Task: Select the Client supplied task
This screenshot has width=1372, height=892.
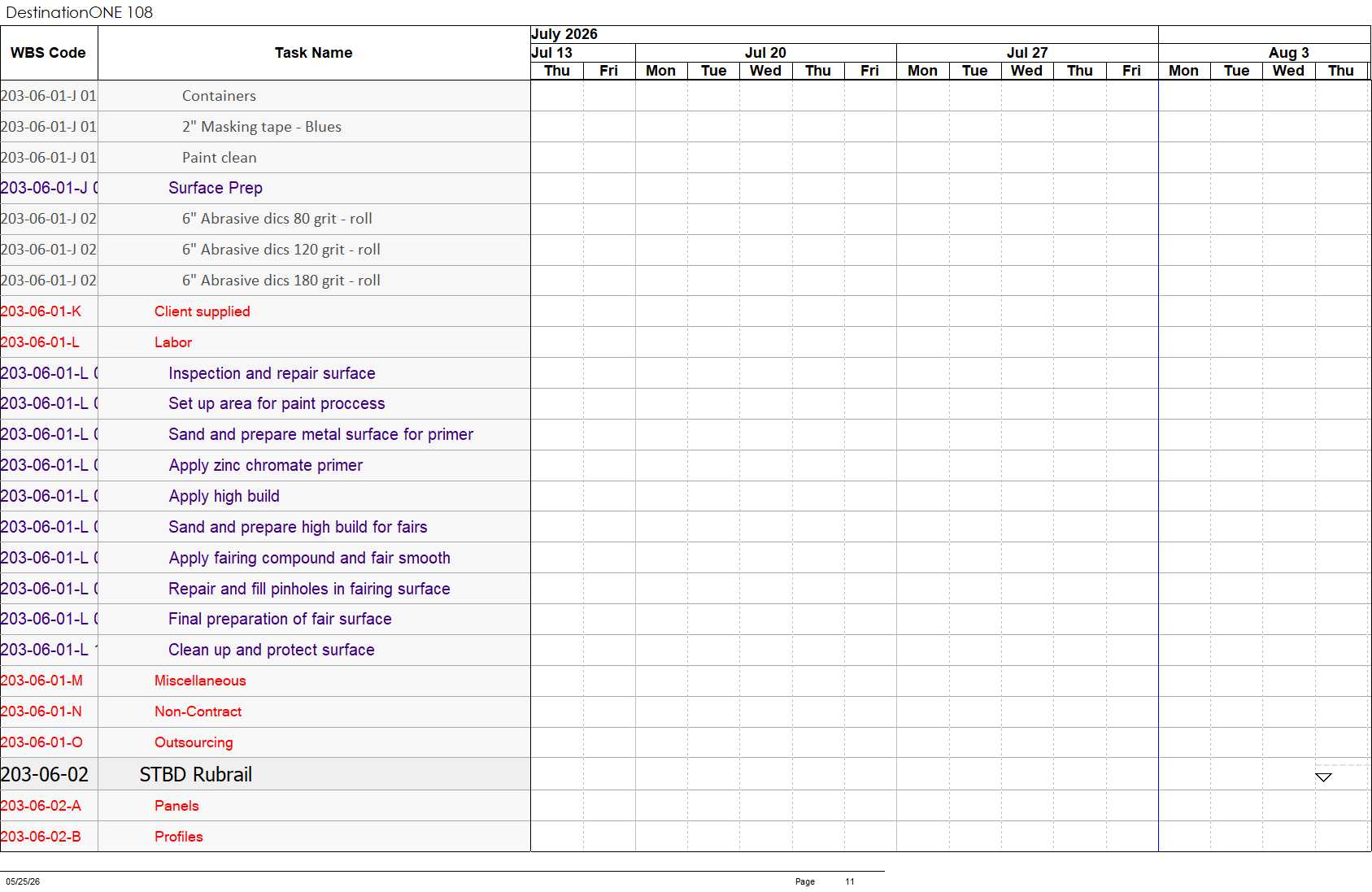Action: [202, 311]
